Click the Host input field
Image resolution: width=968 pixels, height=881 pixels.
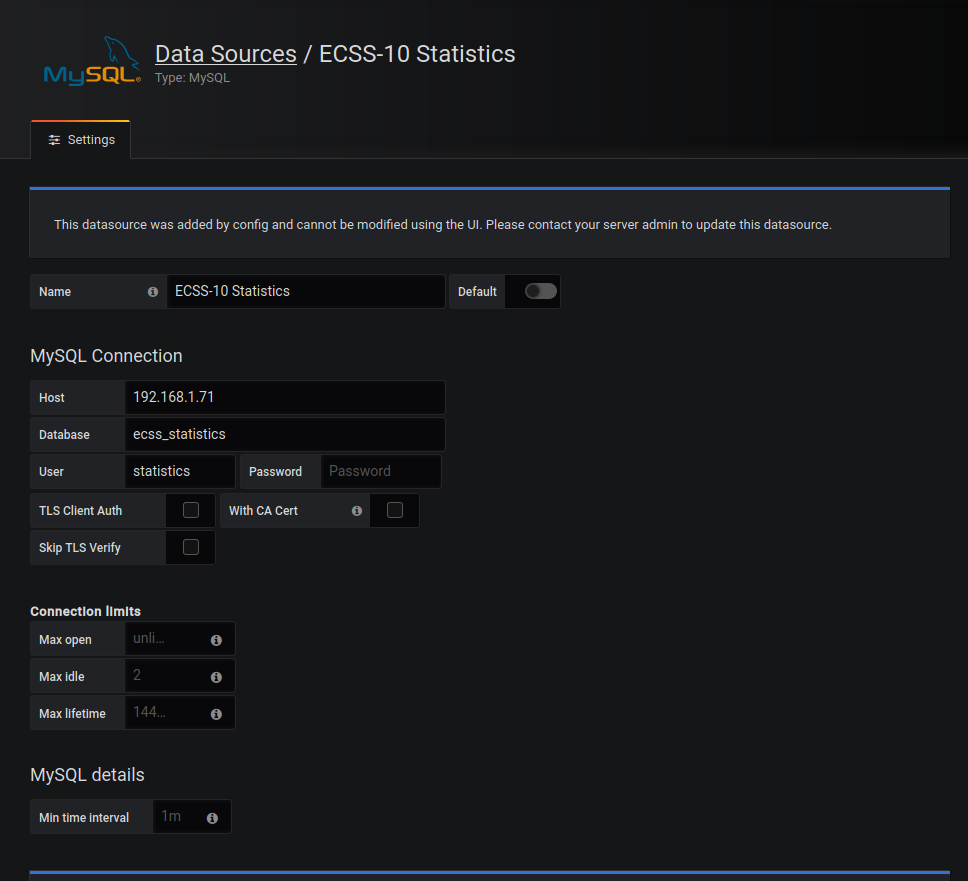pos(285,397)
